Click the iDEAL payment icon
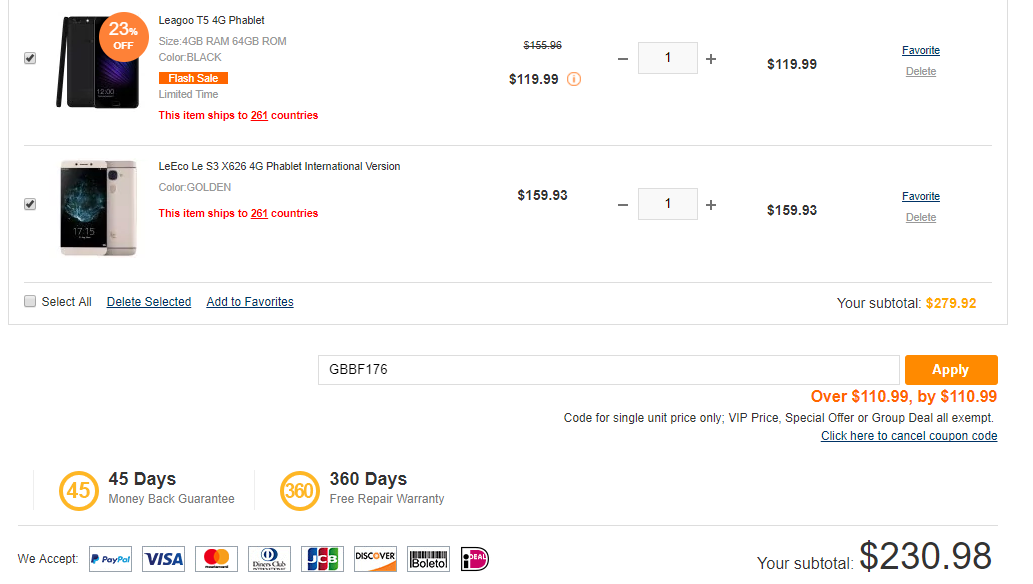Screen dimensions: 1033x584 [475, 559]
